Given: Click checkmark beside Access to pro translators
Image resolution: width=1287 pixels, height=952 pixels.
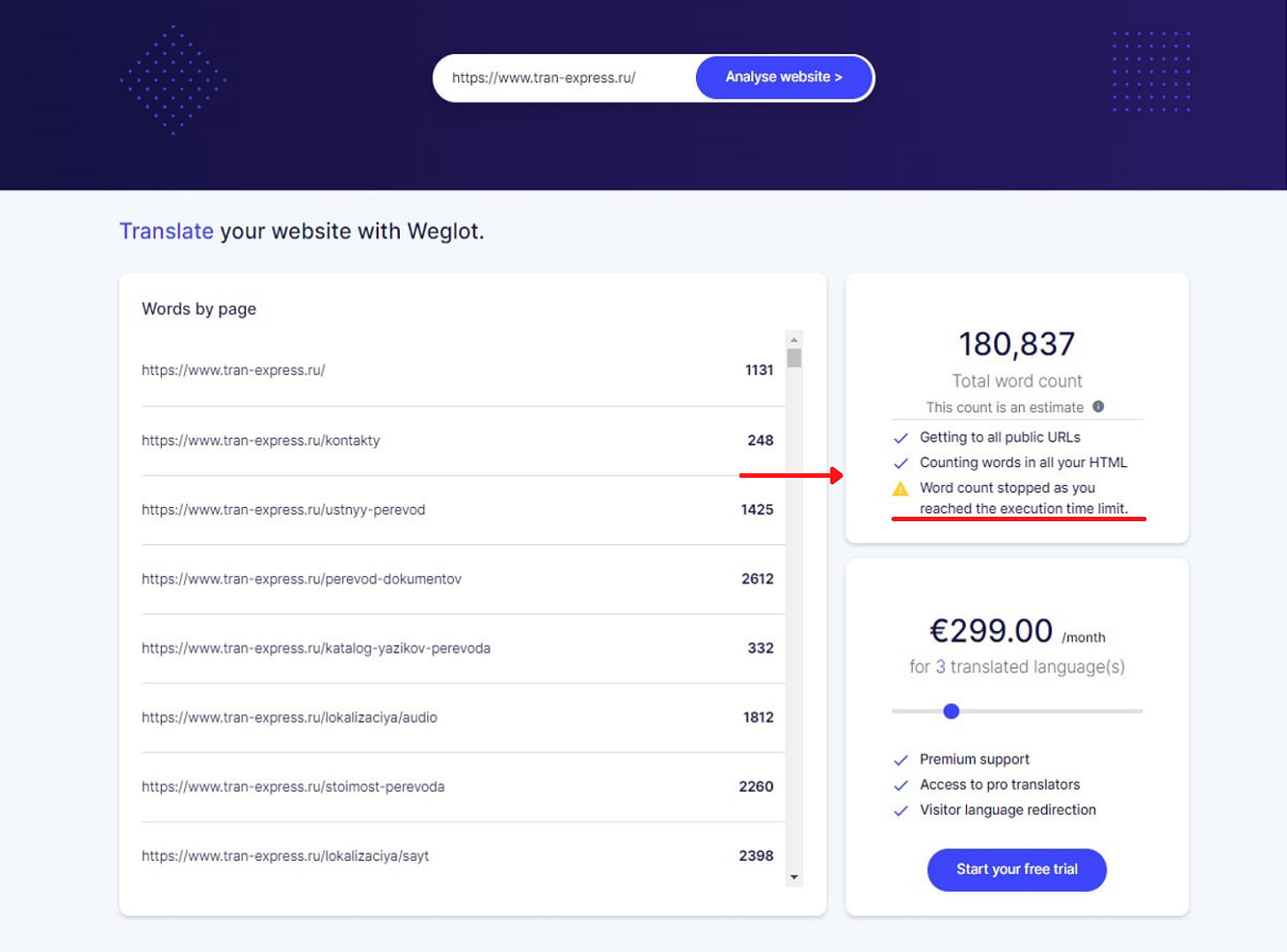Looking at the screenshot, I should coord(900,786).
